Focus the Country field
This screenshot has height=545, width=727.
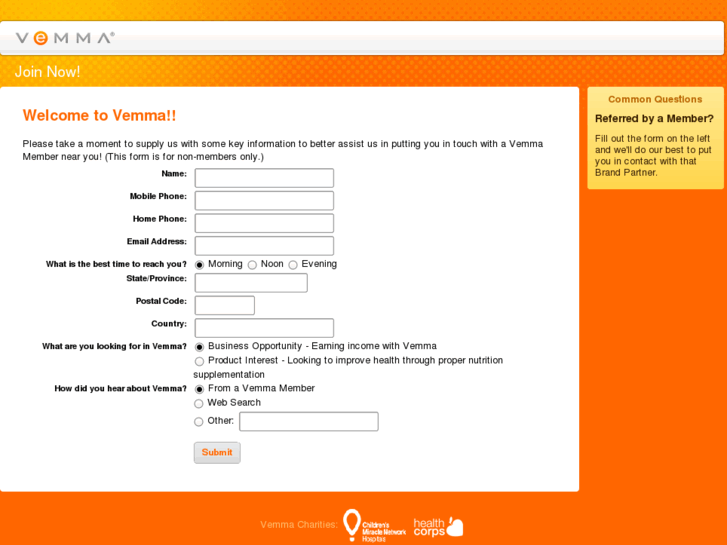(x=264, y=328)
